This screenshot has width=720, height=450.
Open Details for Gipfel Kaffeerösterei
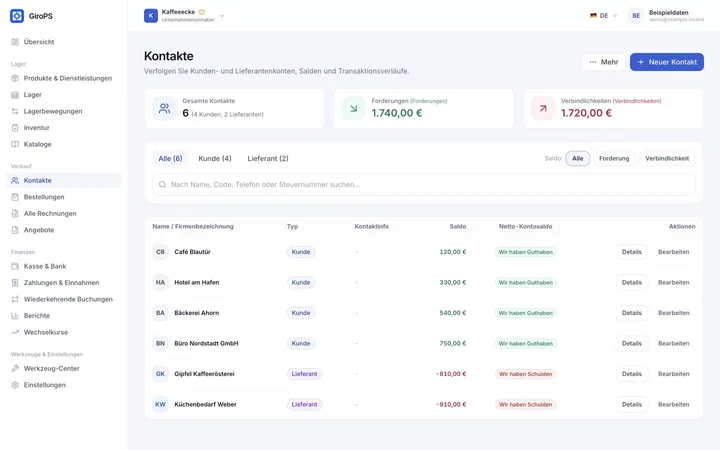click(631, 374)
